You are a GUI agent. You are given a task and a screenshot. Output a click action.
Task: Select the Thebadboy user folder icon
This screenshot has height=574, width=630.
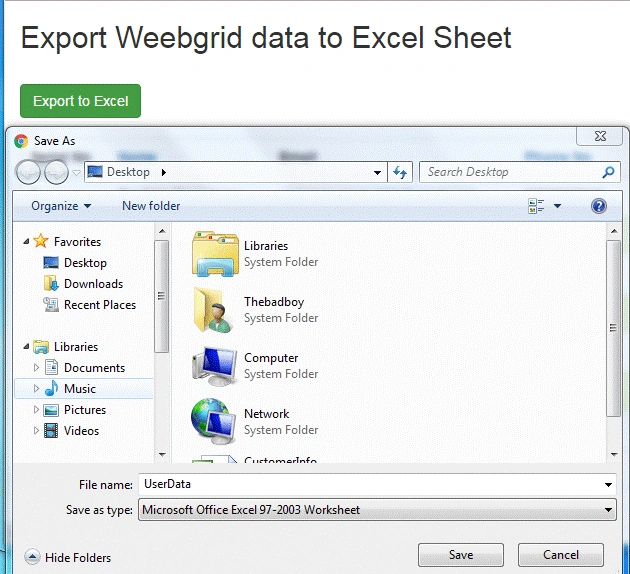(213, 310)
